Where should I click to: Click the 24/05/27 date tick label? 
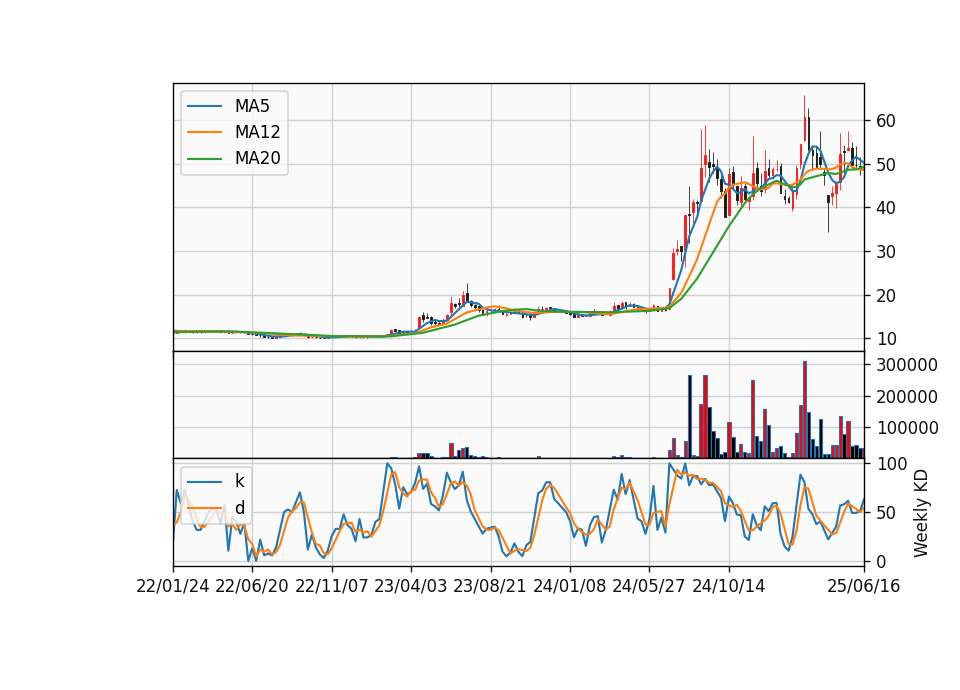pyautogui.click(x=649, y=587)
